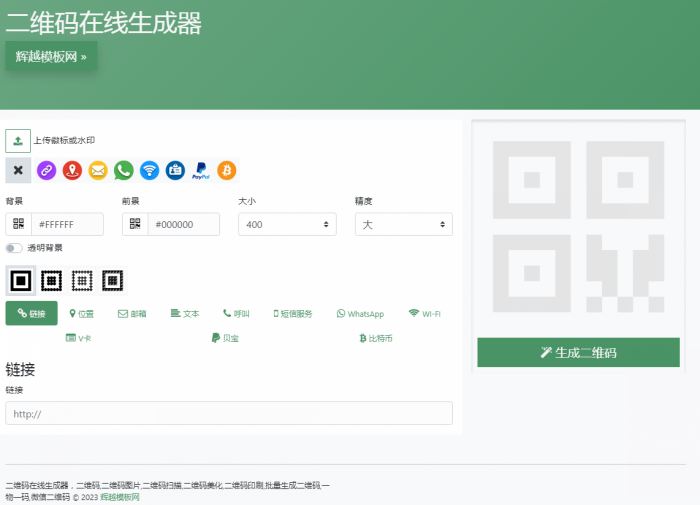Pick the yellow email envelope watermark icon
Image resolution: width=700 pixels, height=505 pixels.
click(x=98, y=171)
